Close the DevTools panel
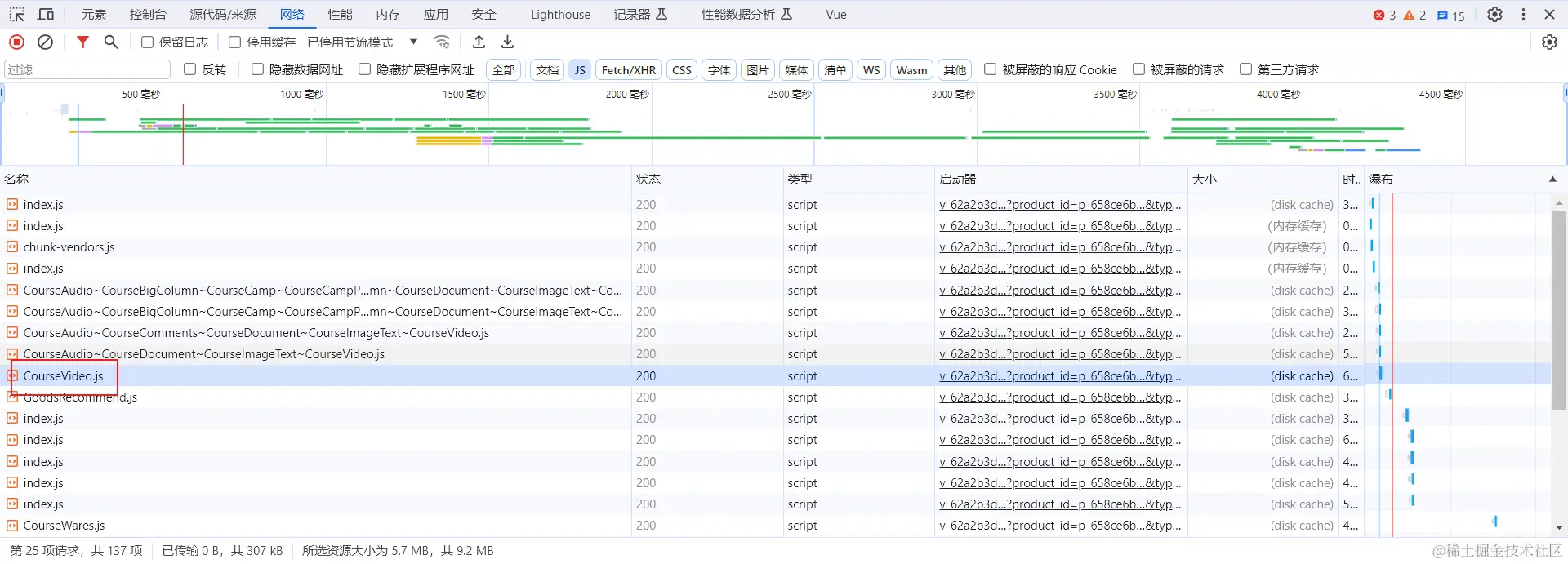This screenshot has height=564, width=1568. 1549,15
